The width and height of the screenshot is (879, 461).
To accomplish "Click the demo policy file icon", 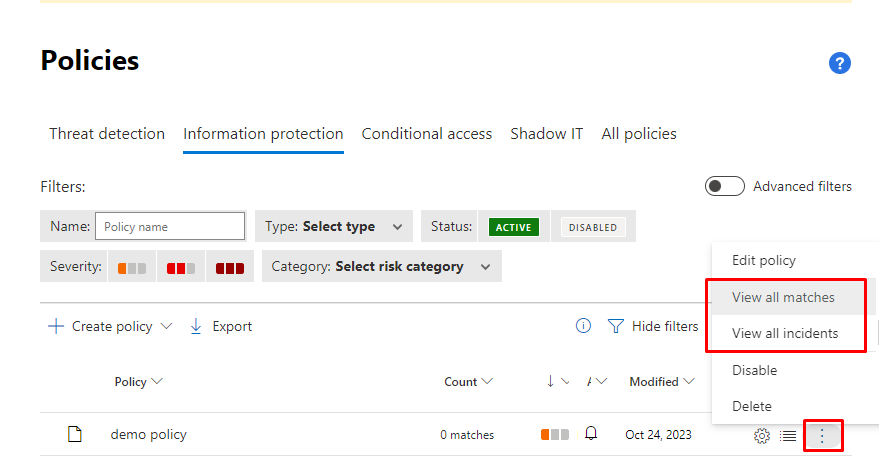I will pos(74,434).
